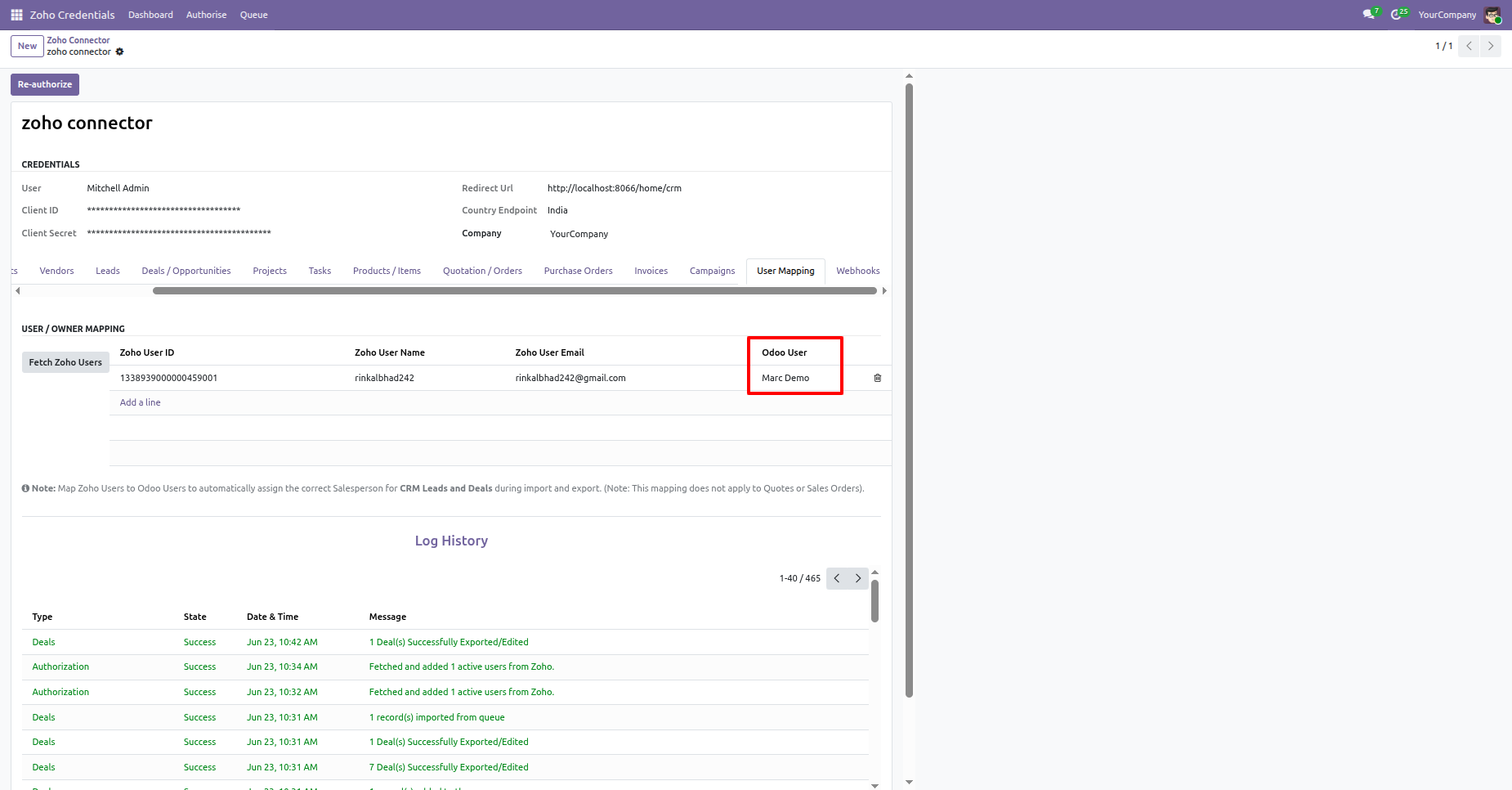This screenshot has height=790, width=1512.
Task: Open the Queue menu
Action: coord(253,15)
